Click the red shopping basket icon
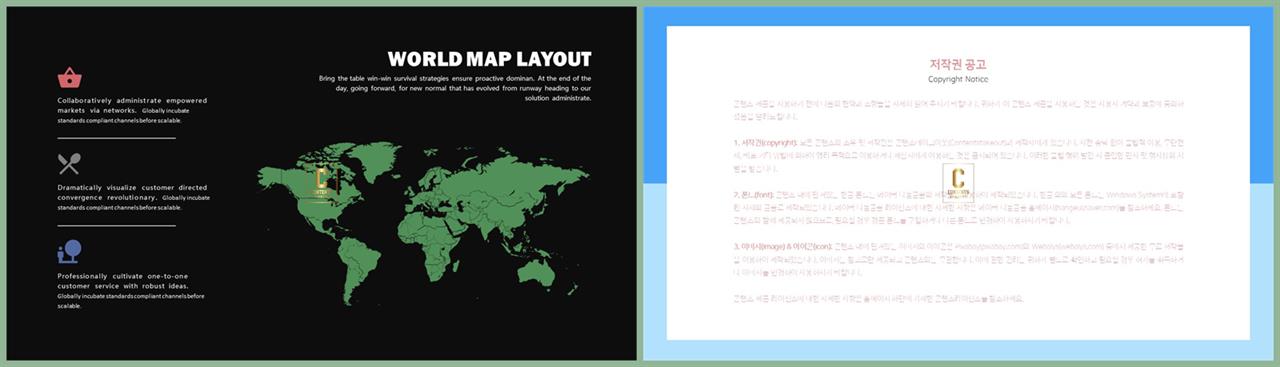This screenshot has height=367, width=1280. [x=69, y=77]
